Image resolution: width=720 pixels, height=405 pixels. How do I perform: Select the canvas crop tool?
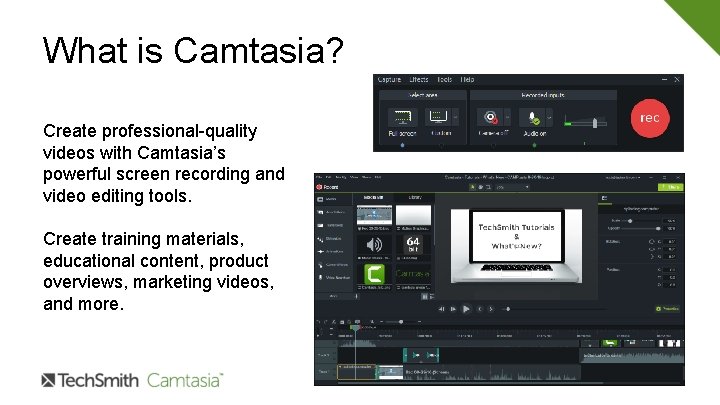[x=489, y=187]
